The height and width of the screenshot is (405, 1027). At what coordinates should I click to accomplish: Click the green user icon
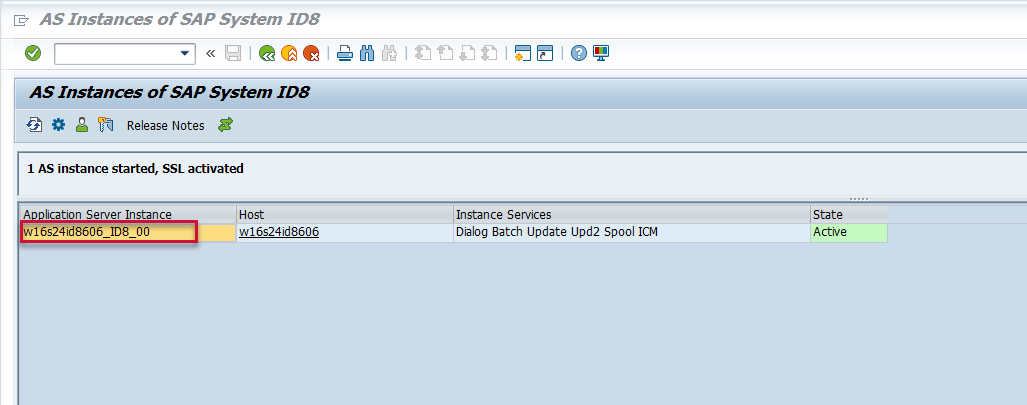click(x=81, y=125)
